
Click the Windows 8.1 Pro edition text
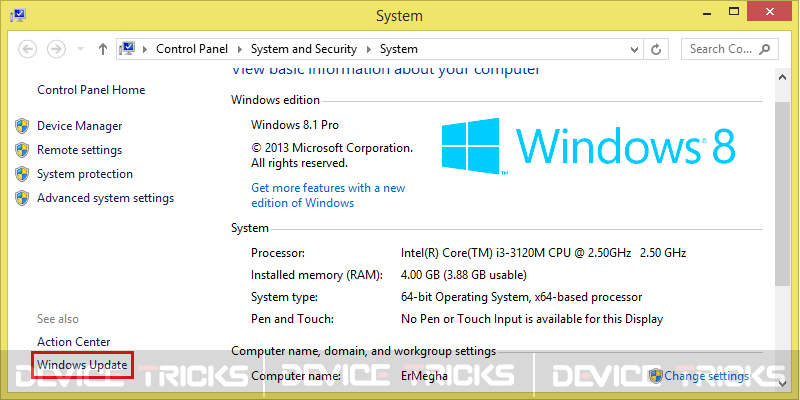point(295,125)
